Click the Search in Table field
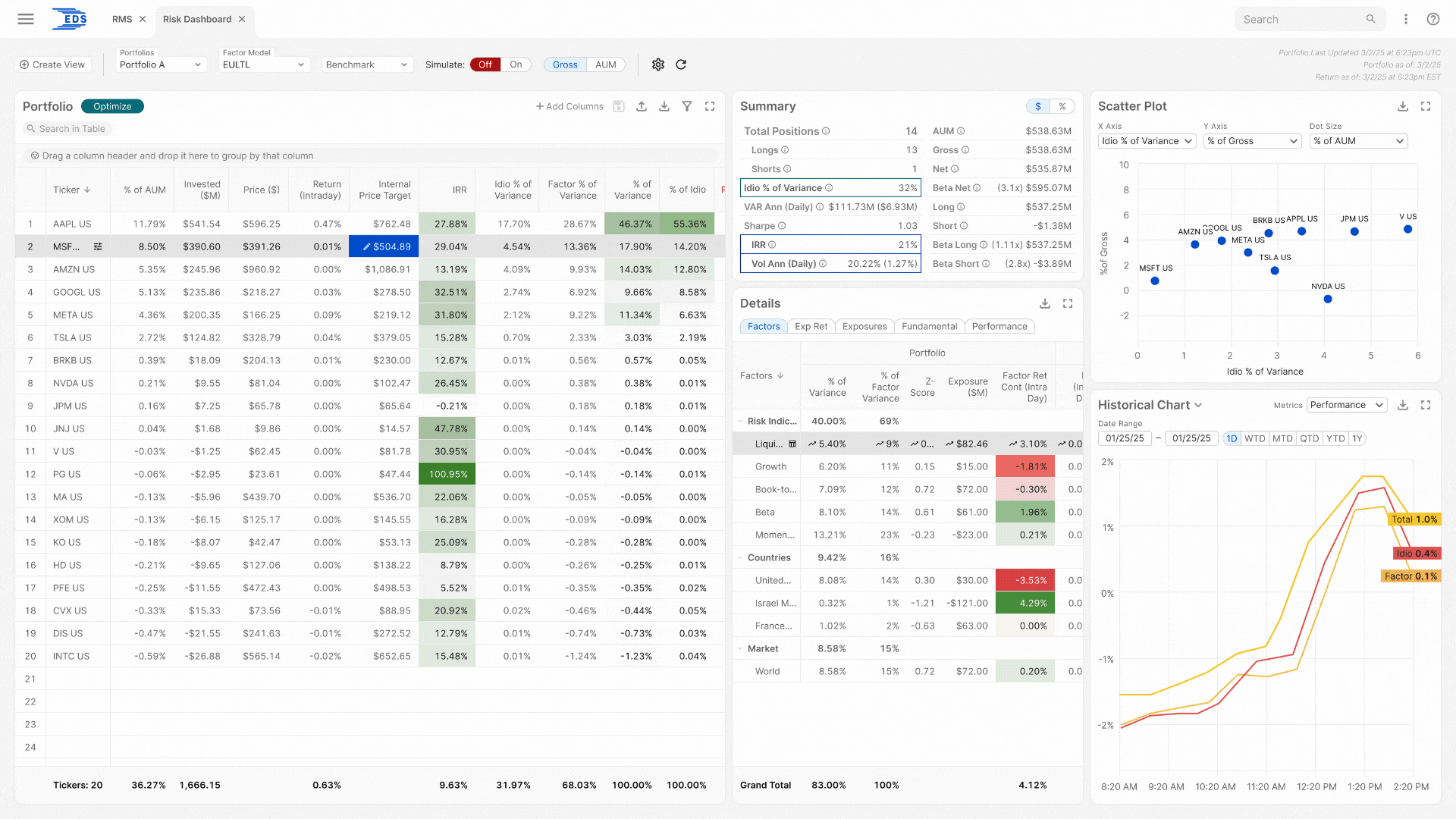Screen dimensions: 1456x819 [72, 129]
